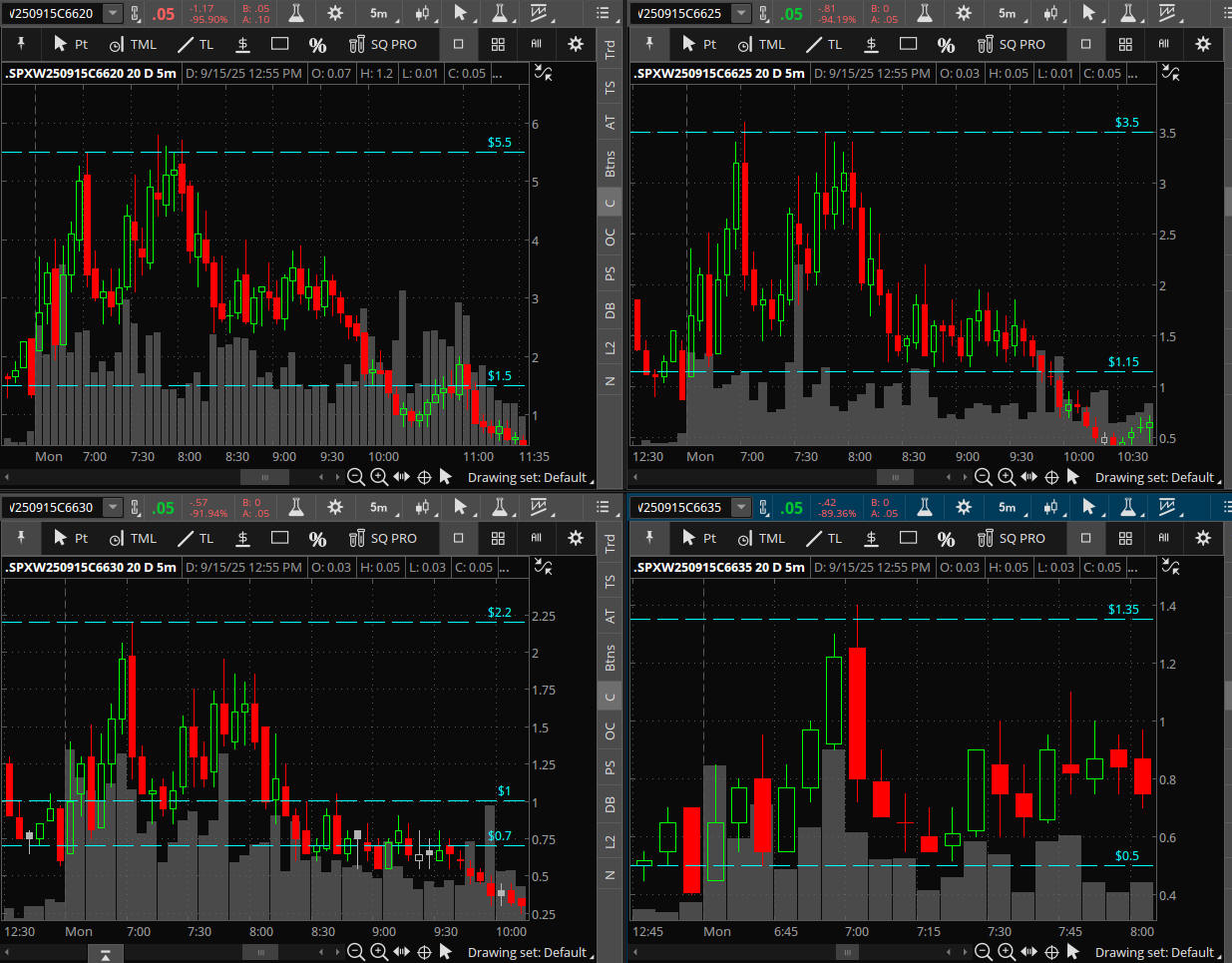Click horizontal scrollbar thumb under C6620 chart
This screenshot has width=1232, height=963.
pos(264,477)
